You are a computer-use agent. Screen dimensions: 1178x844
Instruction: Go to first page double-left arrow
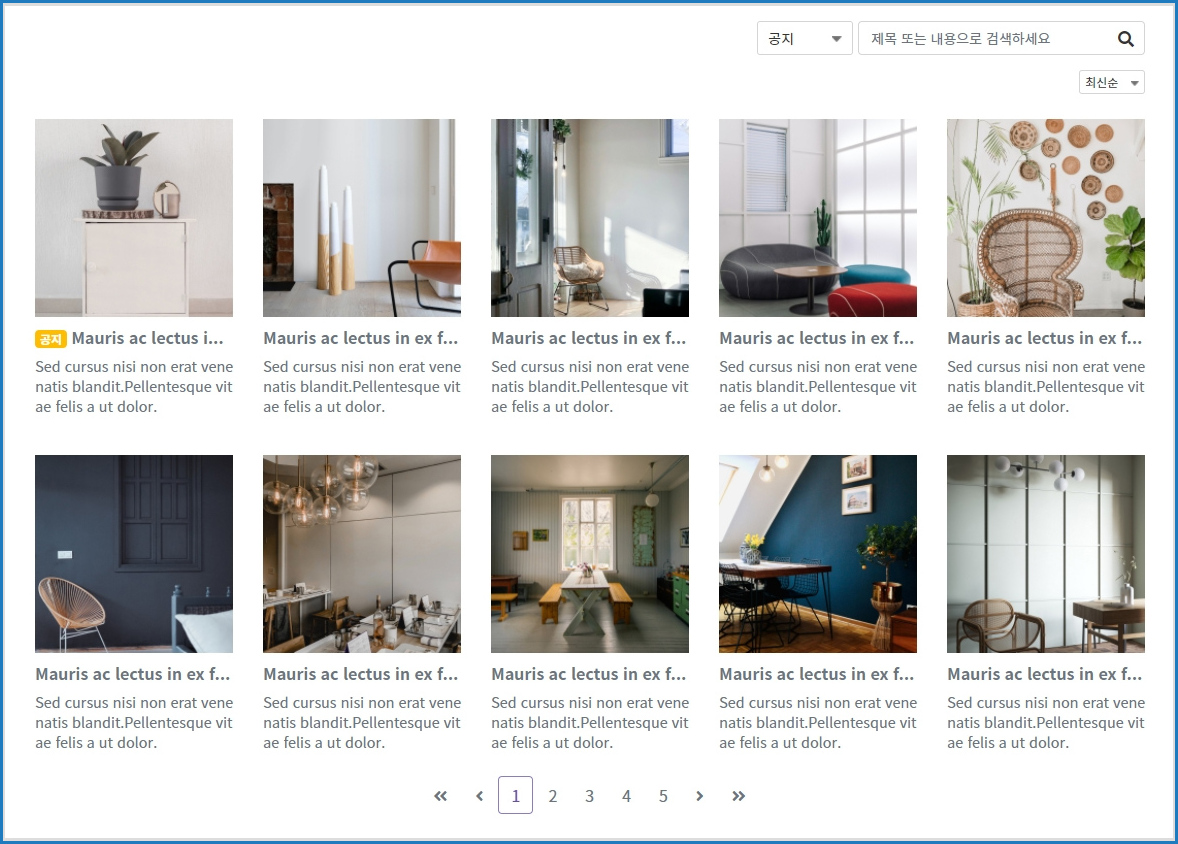click(x=441, y=796)
